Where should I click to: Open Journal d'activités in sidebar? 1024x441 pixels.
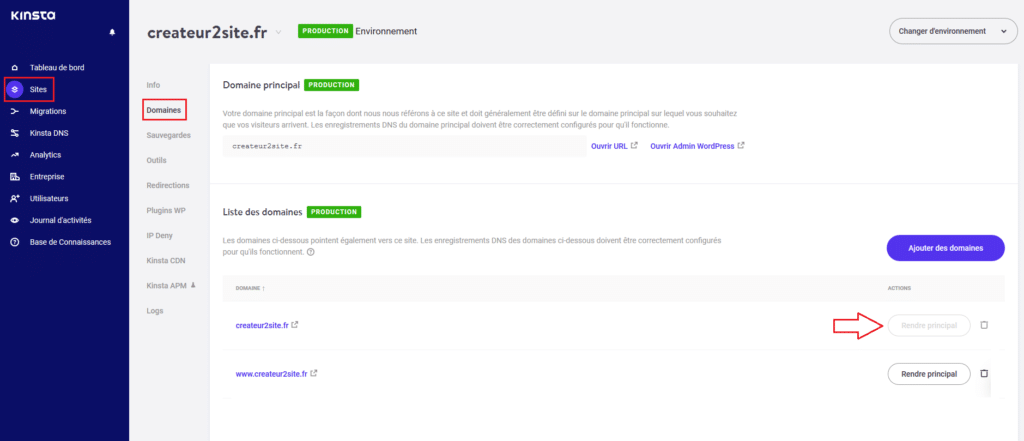coord(60,220)
